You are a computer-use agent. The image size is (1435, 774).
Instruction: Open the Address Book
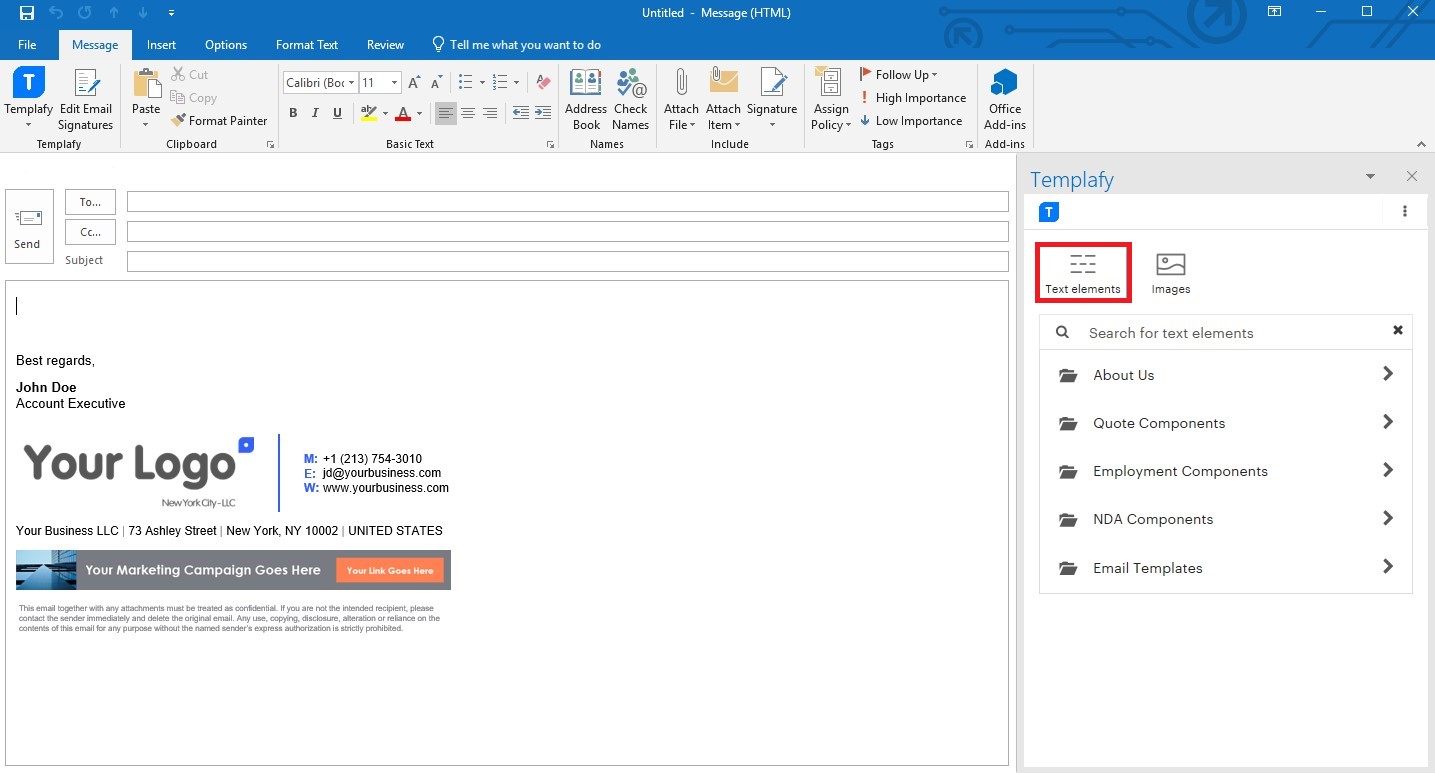coord(586,98)
